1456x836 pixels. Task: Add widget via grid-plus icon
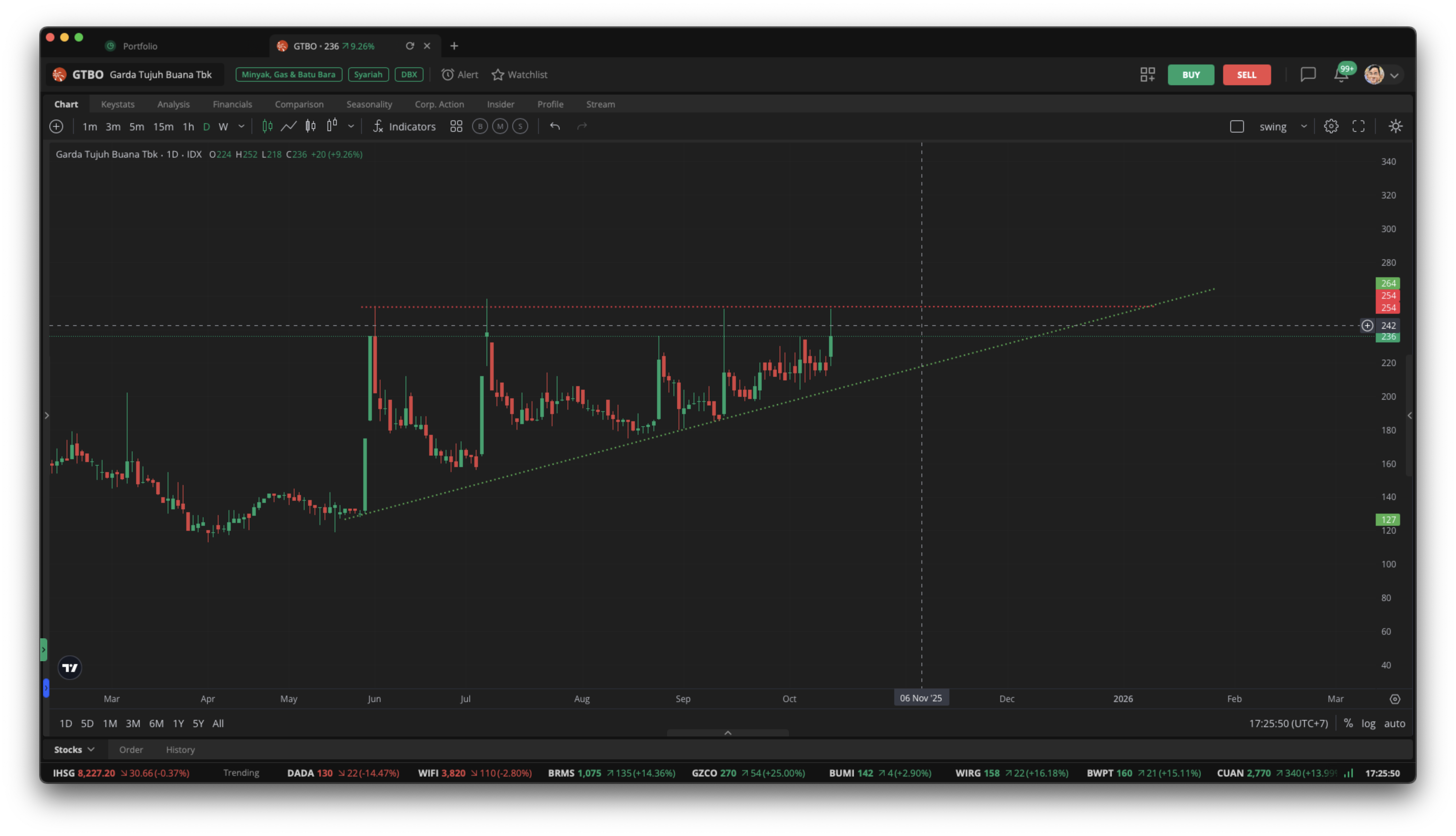pyautogui.click(x=1147, y=75)
